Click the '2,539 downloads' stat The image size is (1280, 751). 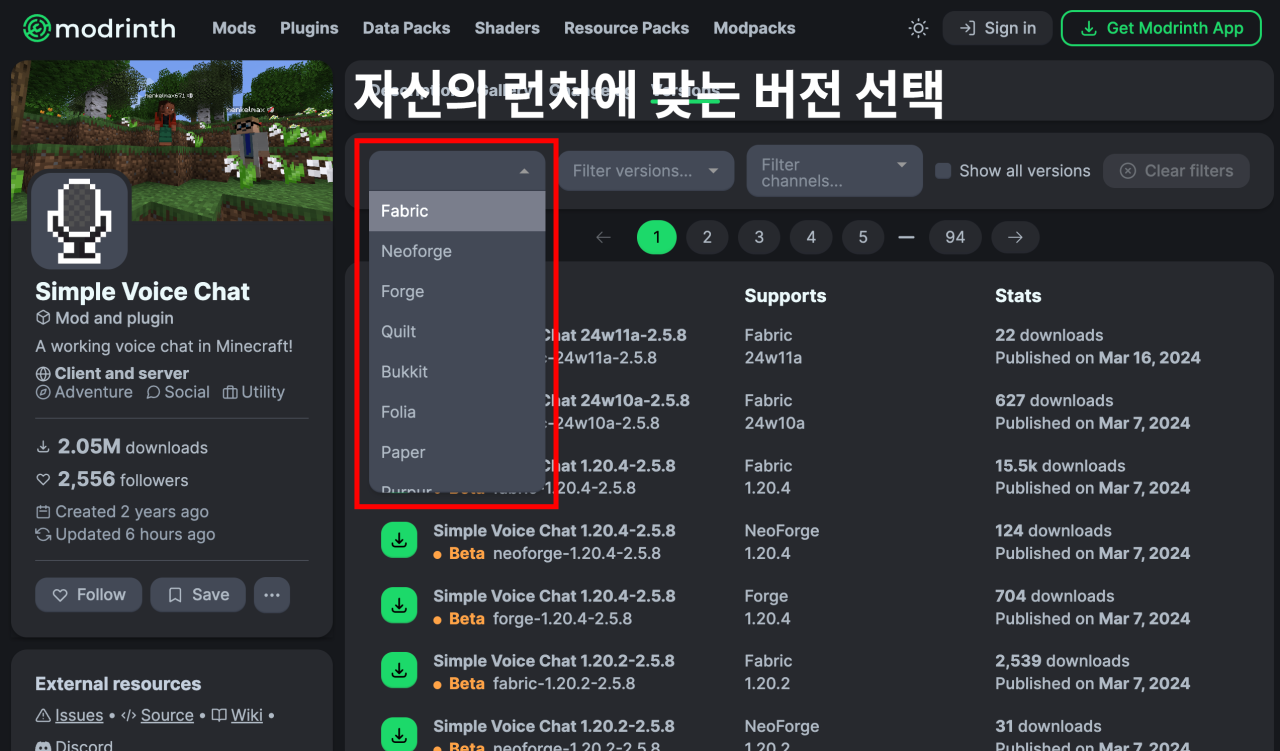coord(1062,661)
